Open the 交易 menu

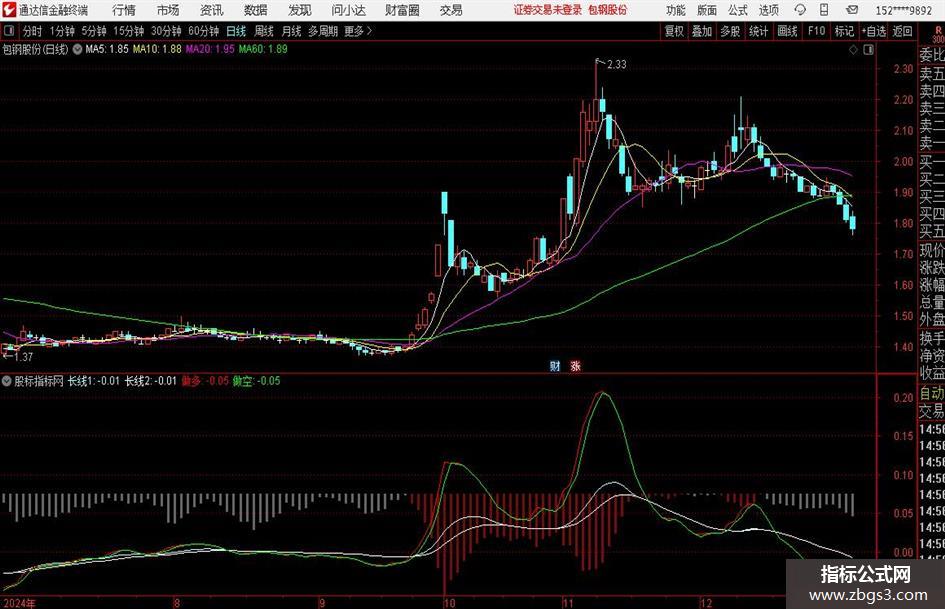point(451,10)
